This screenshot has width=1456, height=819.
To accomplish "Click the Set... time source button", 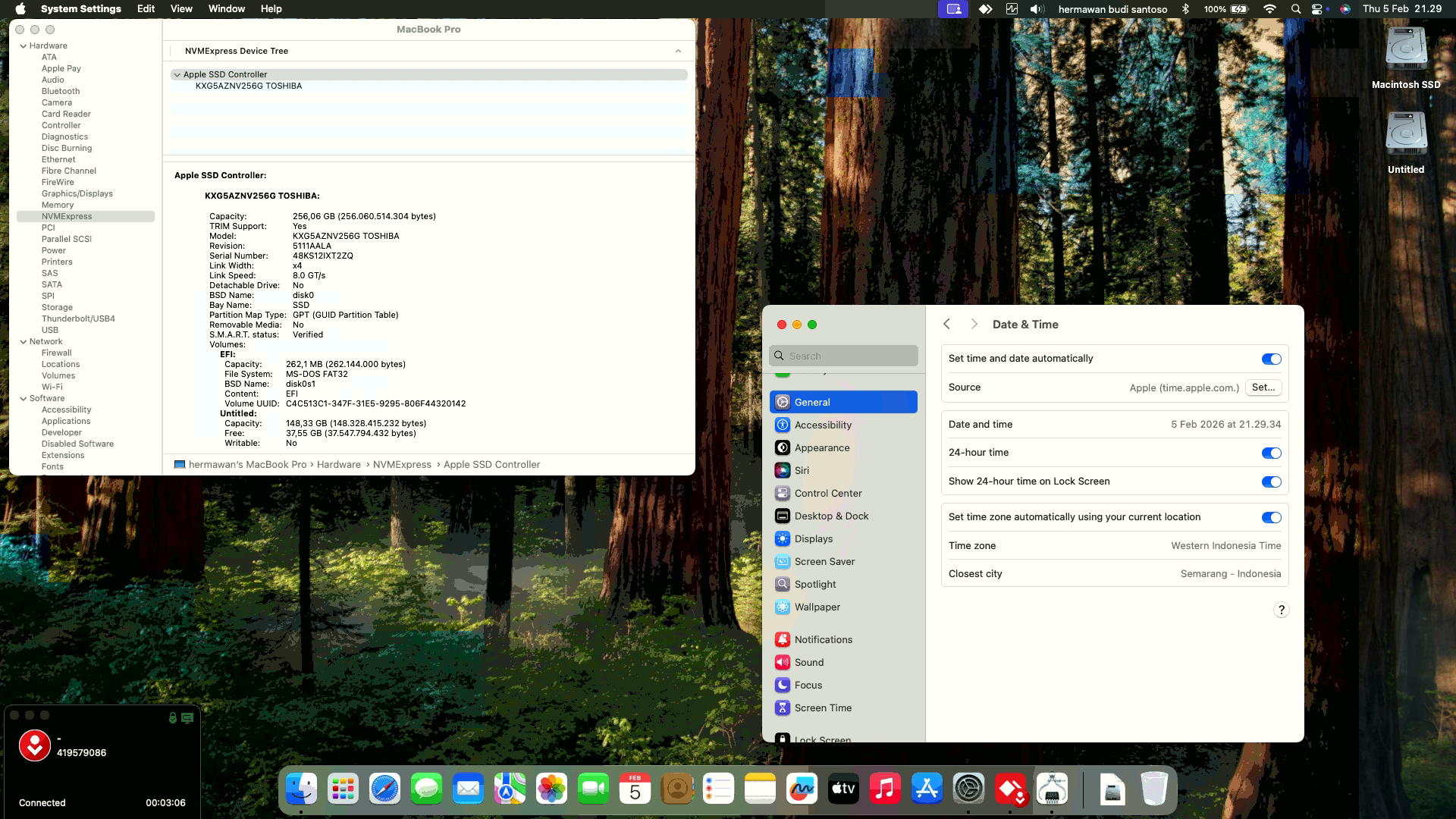I will tap(1263, 388).
